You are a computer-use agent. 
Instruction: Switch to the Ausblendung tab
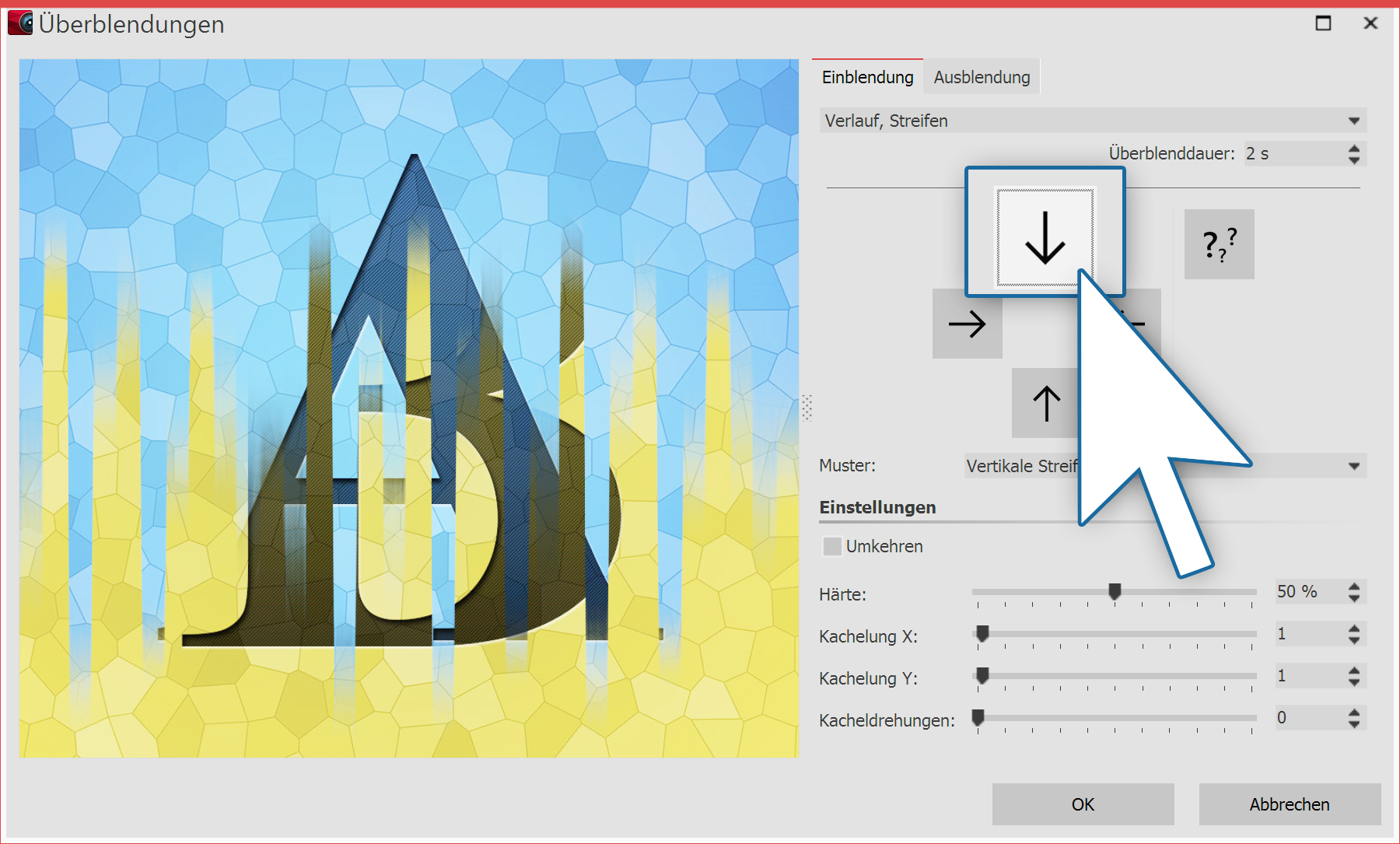982,77
